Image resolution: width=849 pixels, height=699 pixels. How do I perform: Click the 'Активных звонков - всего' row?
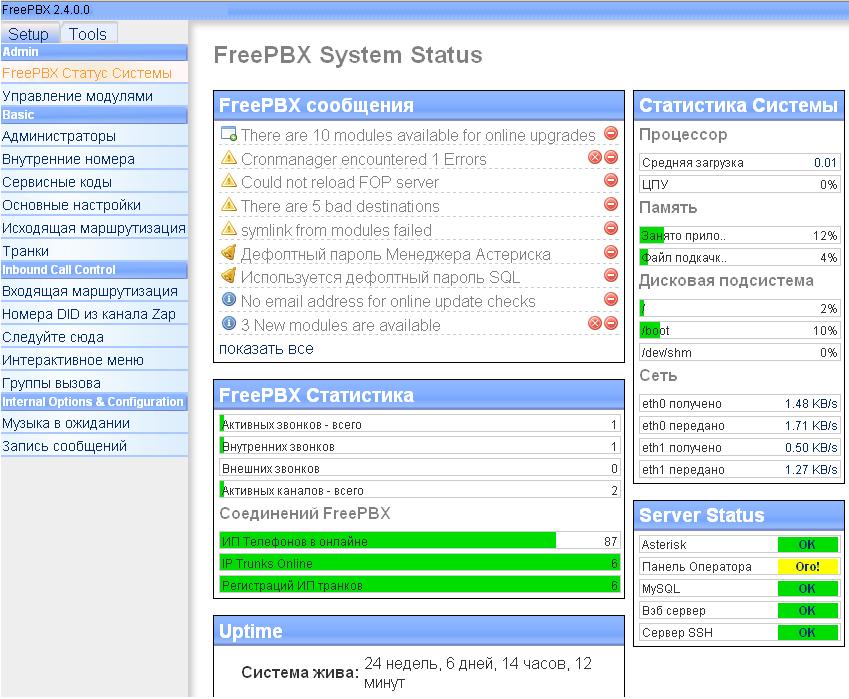pos(420,424)
